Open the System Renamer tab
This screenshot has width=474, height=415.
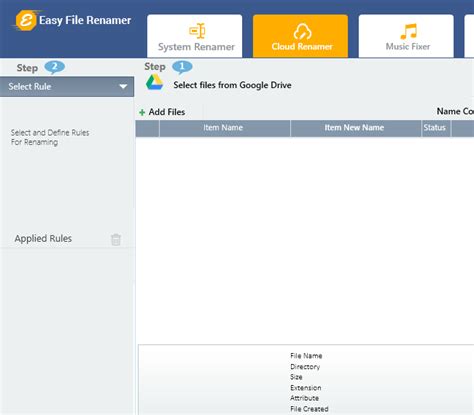tap(195, 36)
